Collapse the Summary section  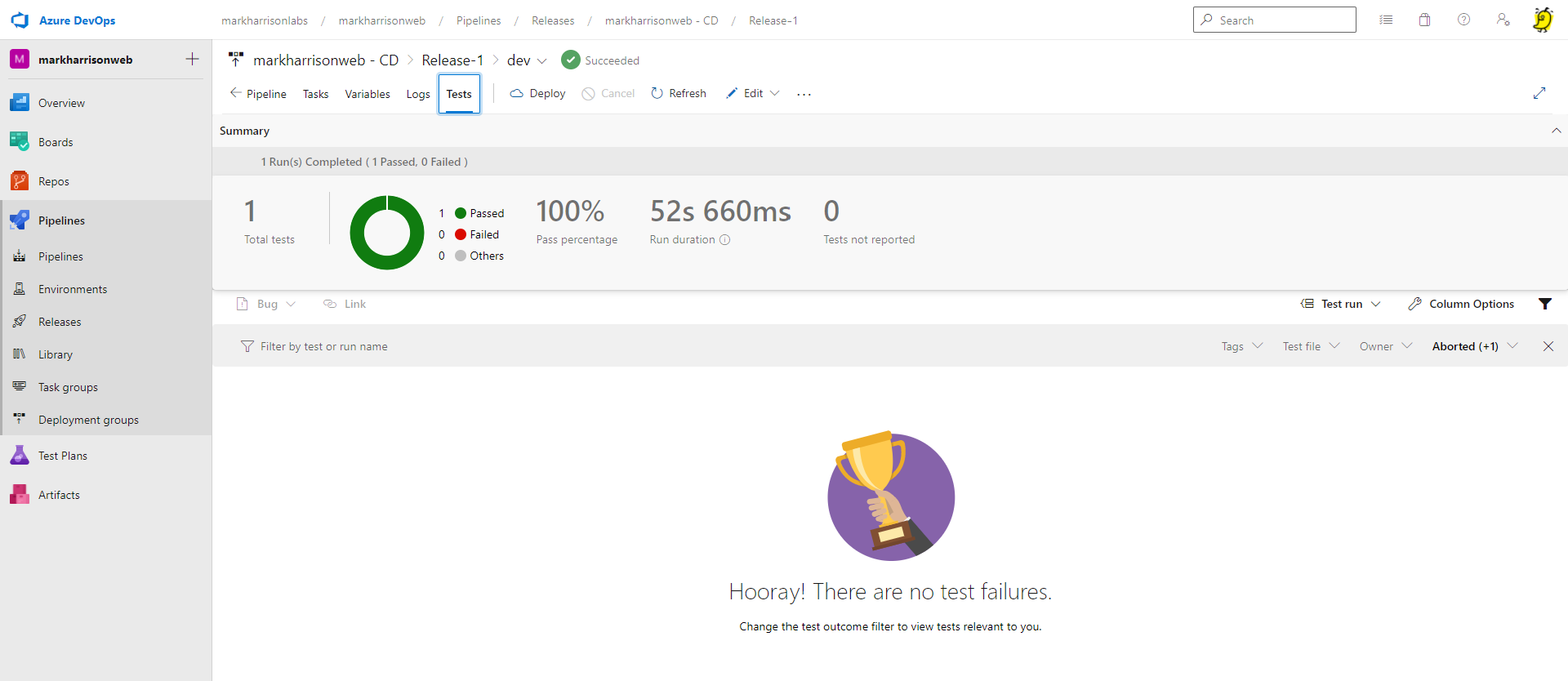click(1556, 131)
